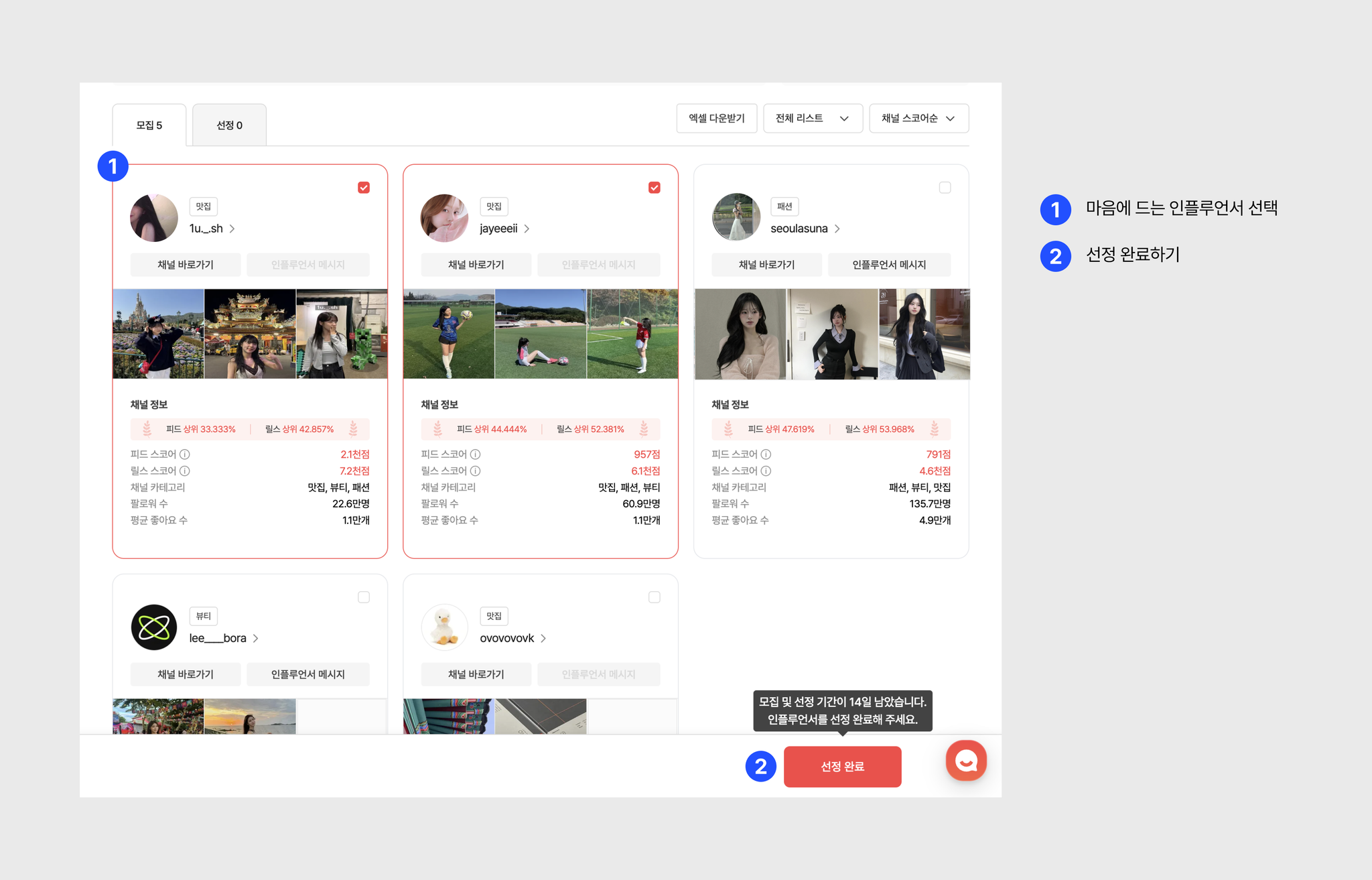Click the lee___bora username

tap(218, 638)
